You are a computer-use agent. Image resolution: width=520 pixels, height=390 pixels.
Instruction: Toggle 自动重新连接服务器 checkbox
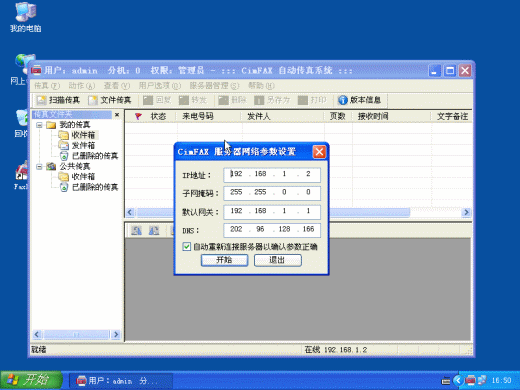coord(187,247)
